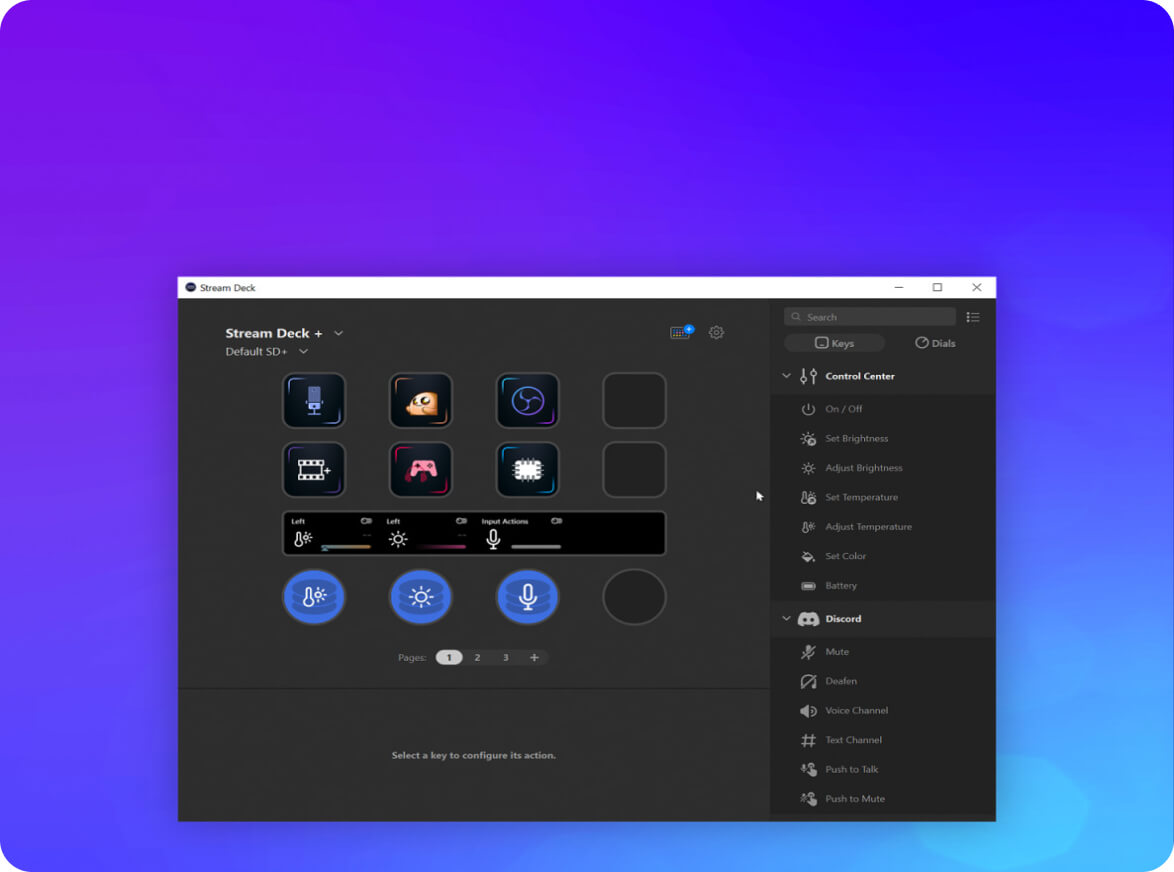Go to page 1
1174x872 pixels.
click(x=448, y=657)
